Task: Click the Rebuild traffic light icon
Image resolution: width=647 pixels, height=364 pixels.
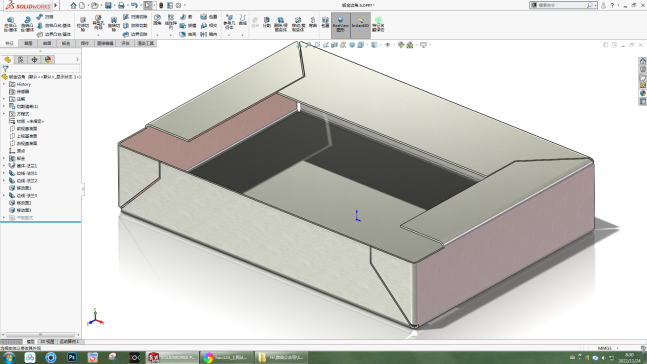Action: [161, 5]
